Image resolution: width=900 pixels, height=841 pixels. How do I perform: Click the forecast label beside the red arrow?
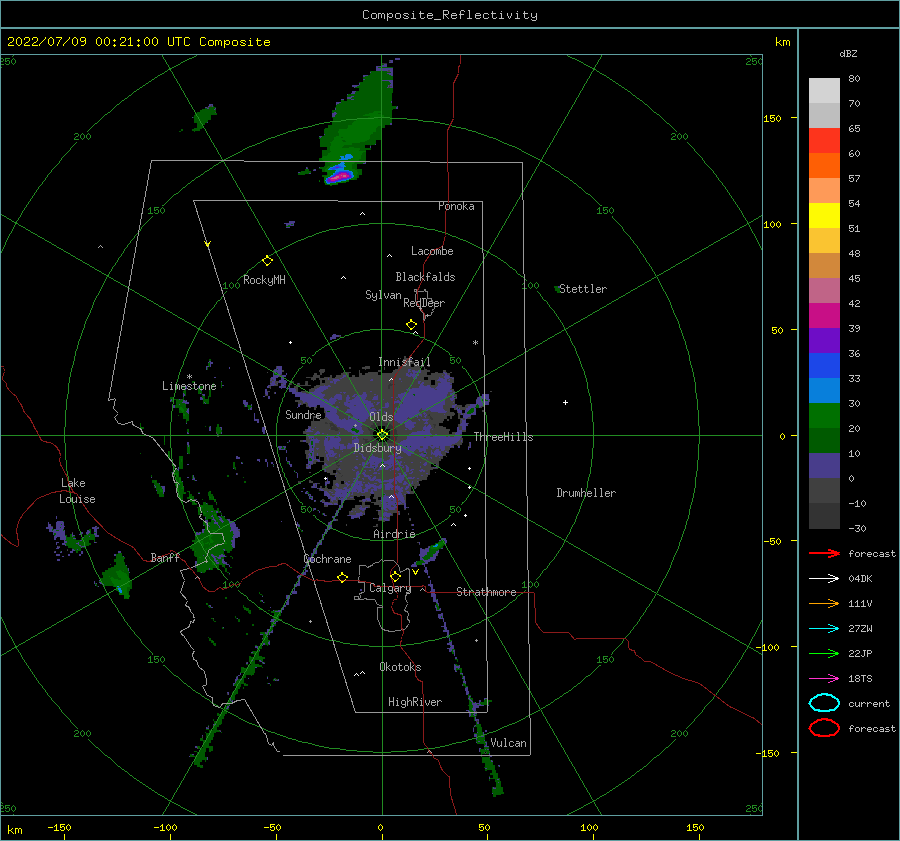tap(872, 553)
